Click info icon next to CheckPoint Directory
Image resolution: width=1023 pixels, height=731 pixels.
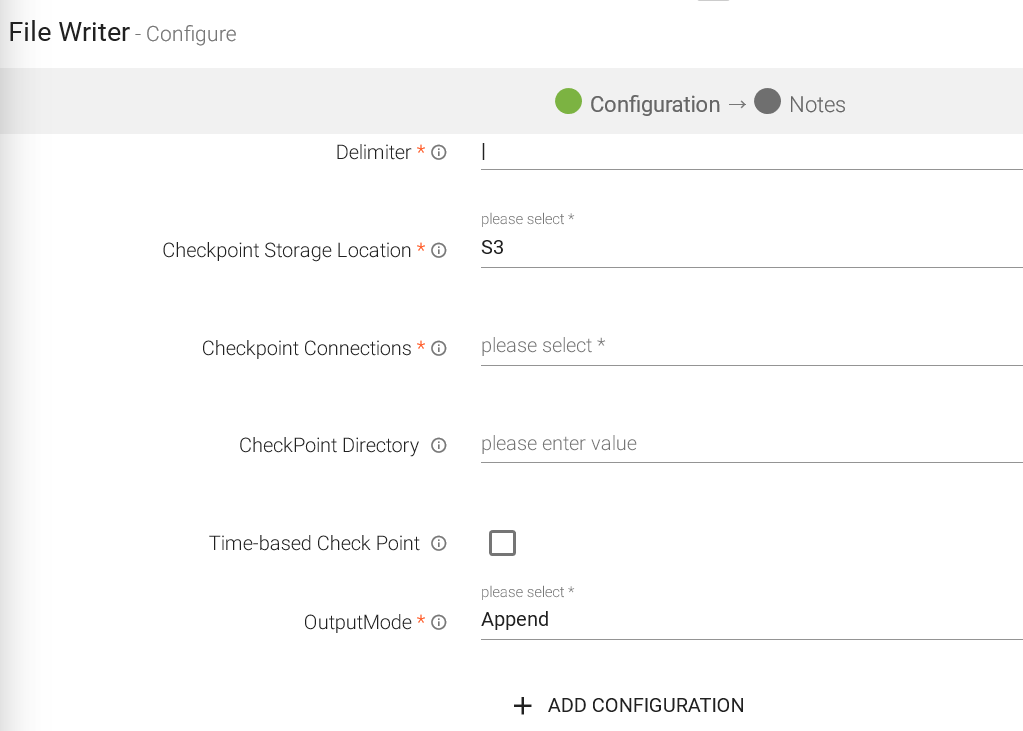point(438,446)
